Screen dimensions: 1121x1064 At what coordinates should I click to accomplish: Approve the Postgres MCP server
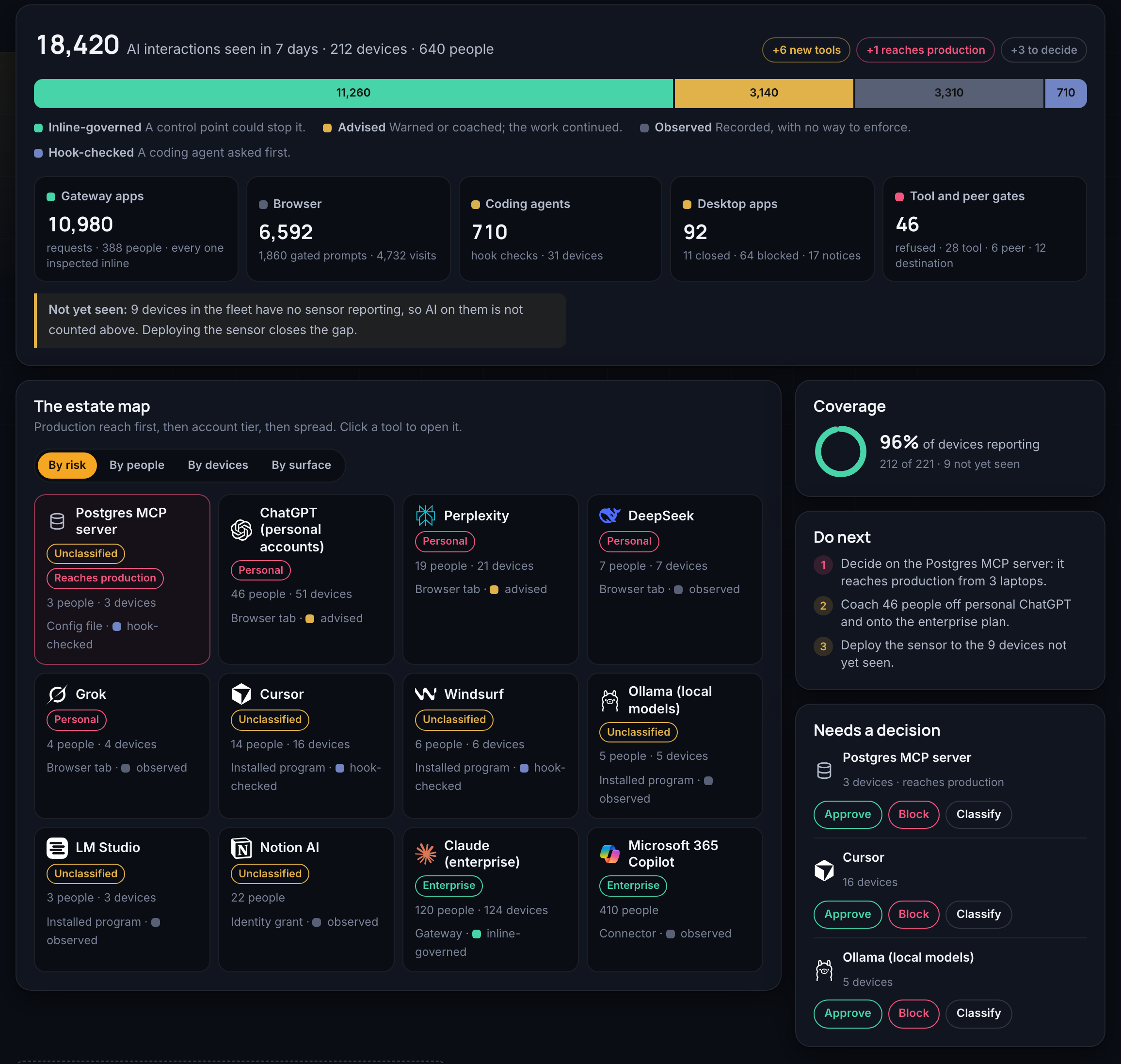tap(847, 814)
